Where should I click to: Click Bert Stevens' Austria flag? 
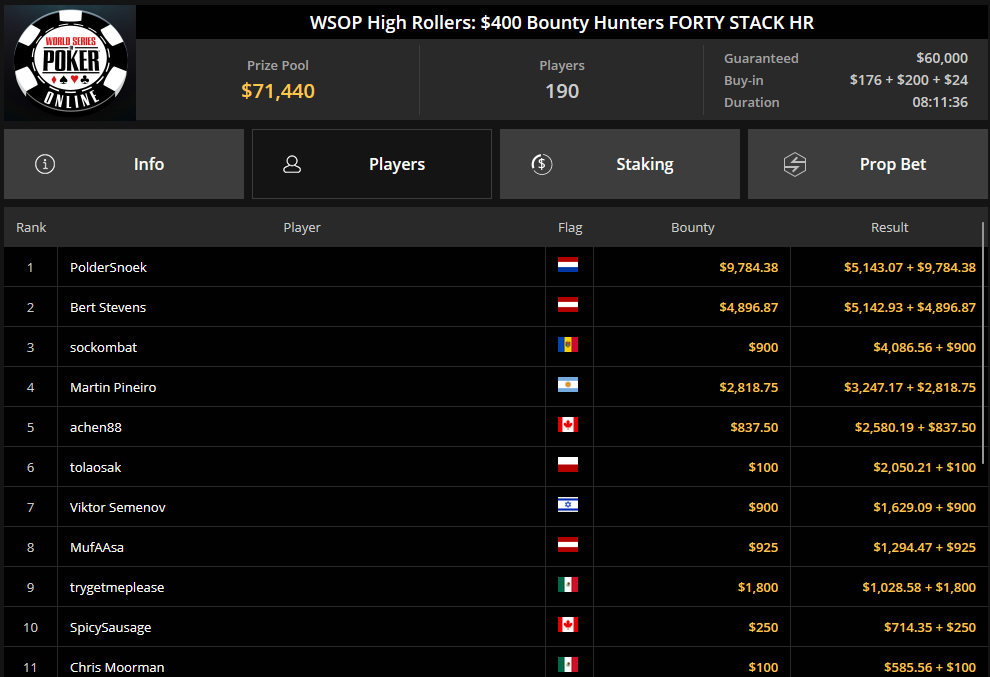click(x=568, y=304)
